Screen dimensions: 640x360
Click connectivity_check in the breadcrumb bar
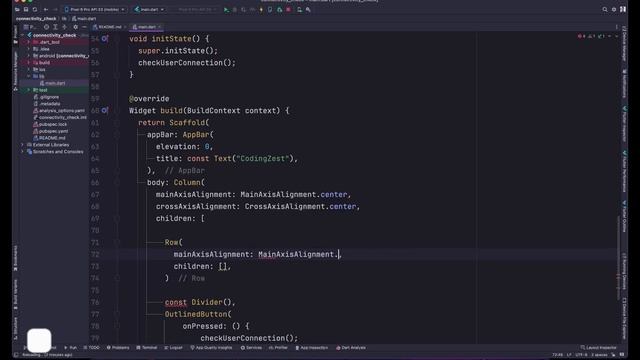36,19
